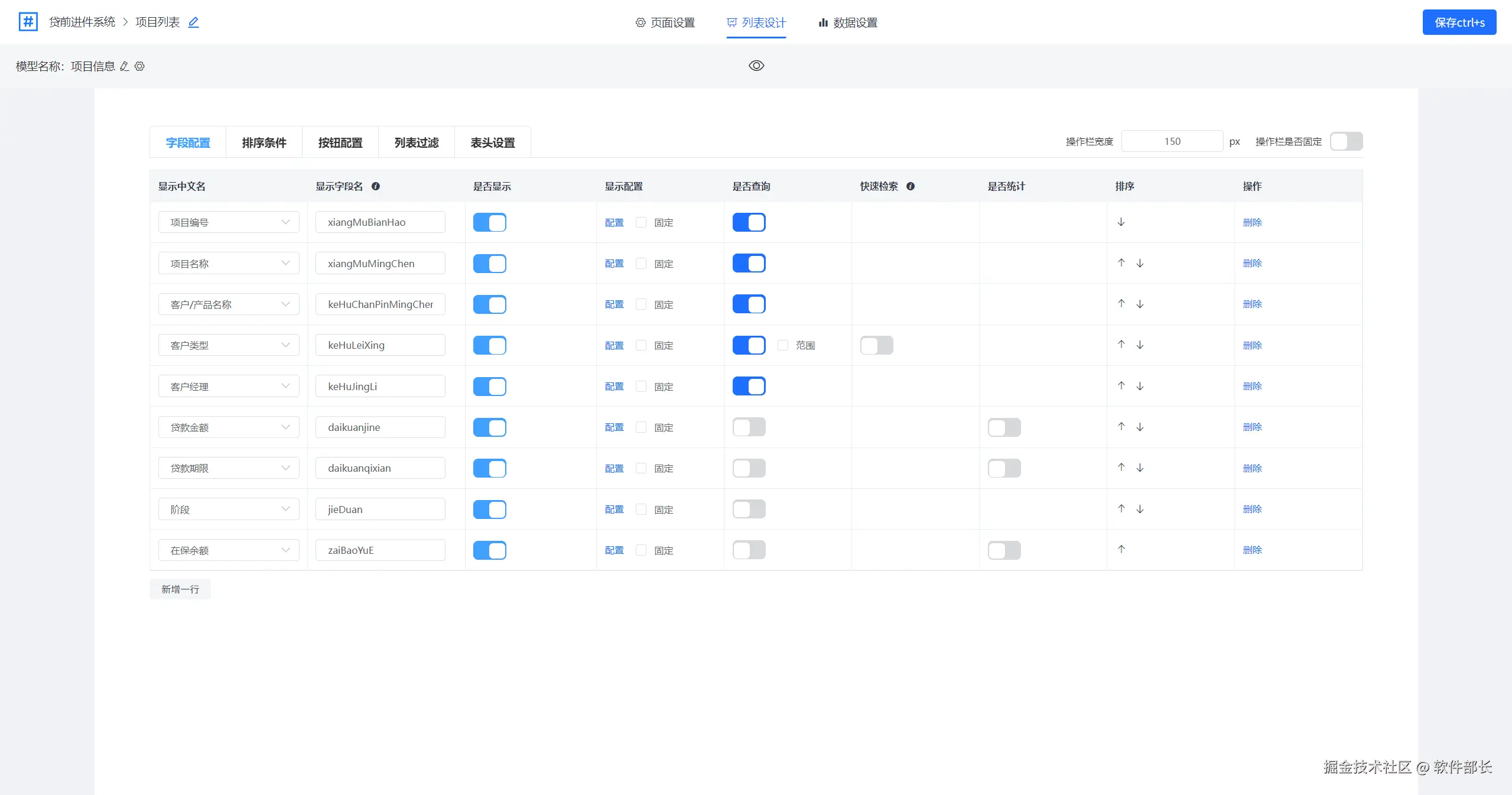Check the 范围 checkbox in 客户类型 row
The image size is (1512, 795).
(783, 345)
